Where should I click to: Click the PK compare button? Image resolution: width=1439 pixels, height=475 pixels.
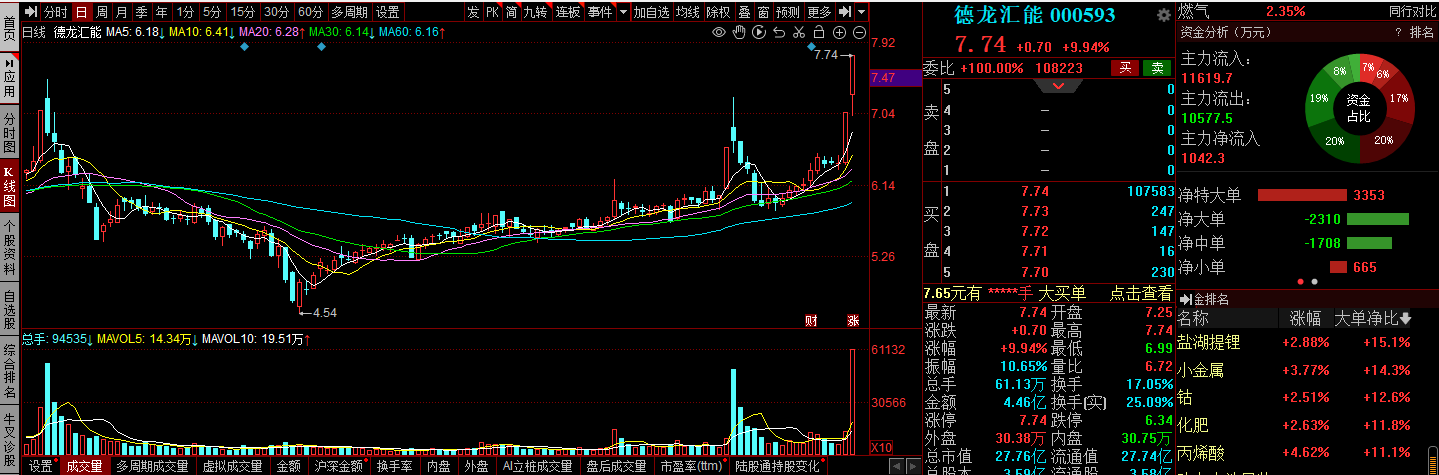click(492, 12)
